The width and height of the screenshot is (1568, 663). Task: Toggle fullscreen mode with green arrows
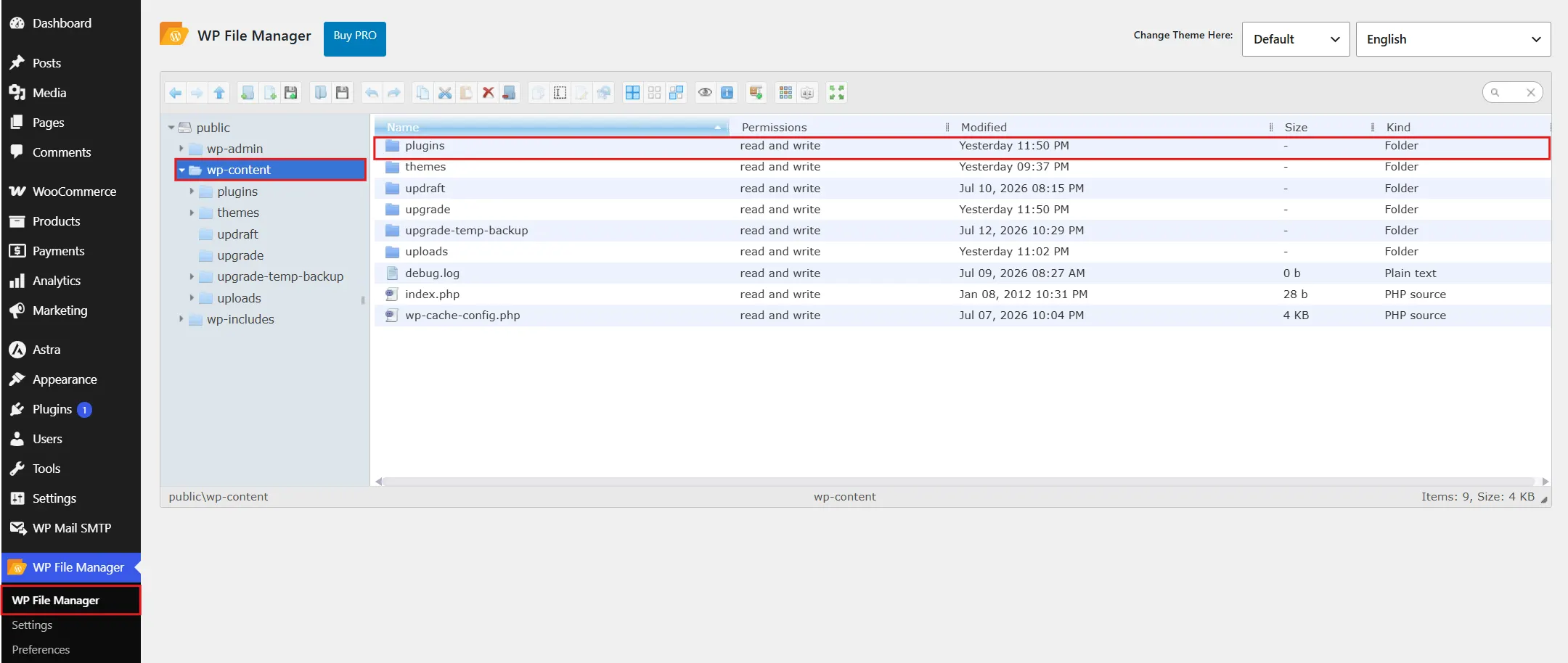(x=836, y=93)
